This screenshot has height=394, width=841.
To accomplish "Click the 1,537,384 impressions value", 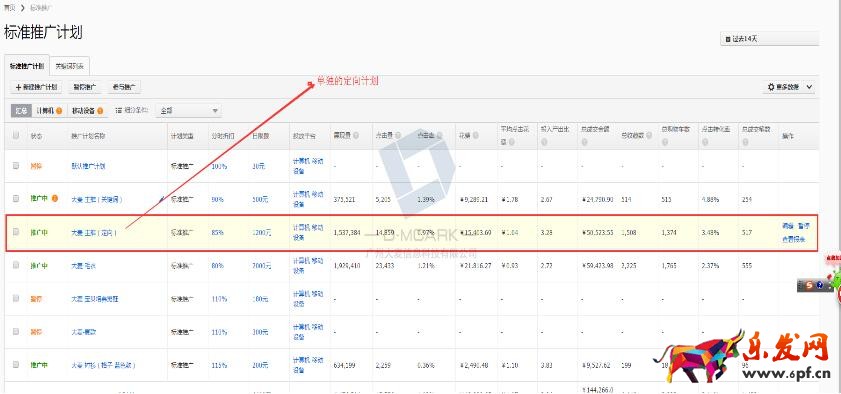I will click(x=346, y=233).
